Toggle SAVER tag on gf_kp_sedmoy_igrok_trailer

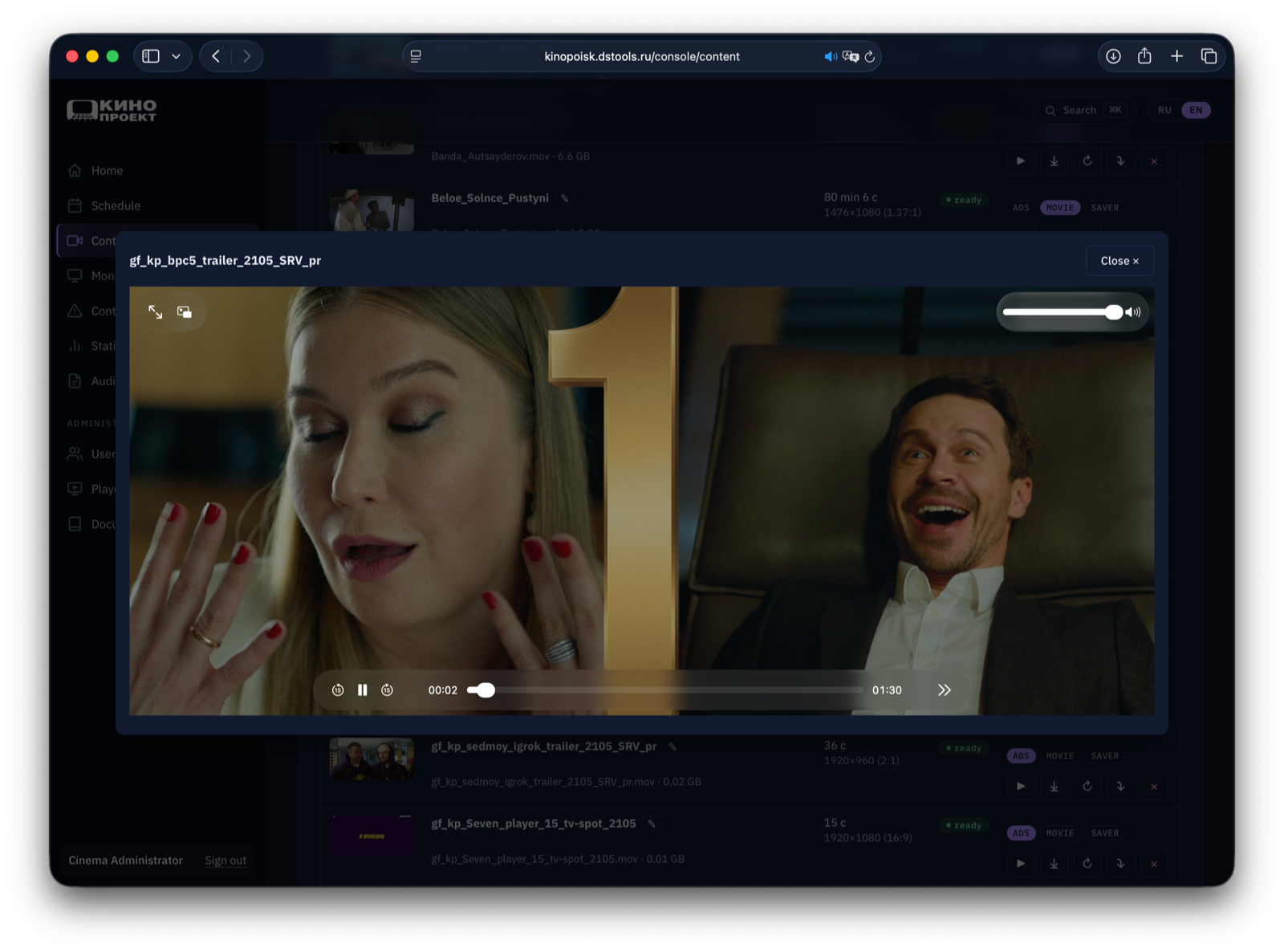1105,756
